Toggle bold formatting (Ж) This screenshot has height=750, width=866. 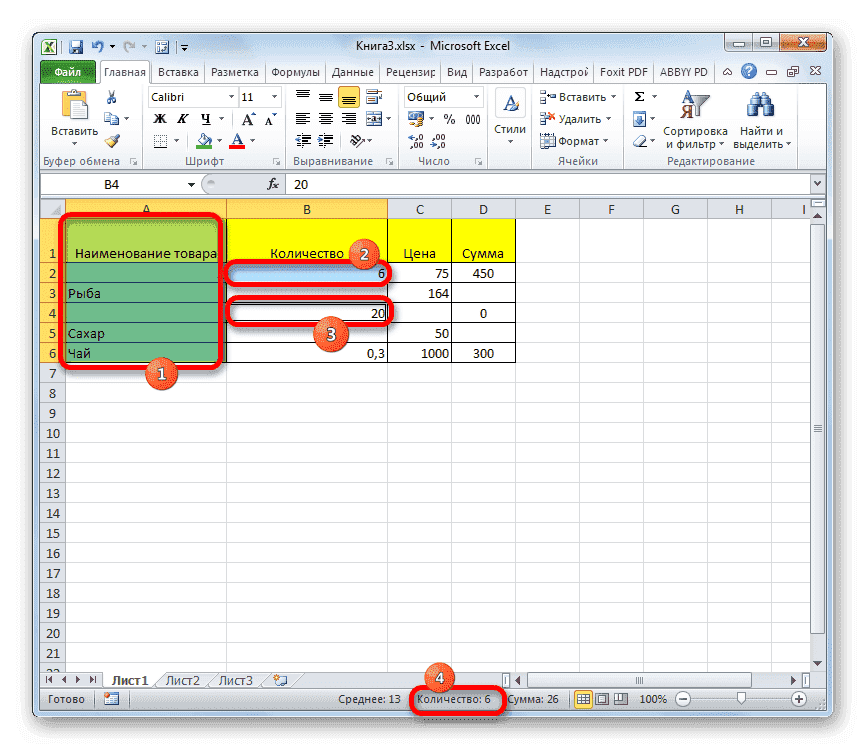(159, 118)
